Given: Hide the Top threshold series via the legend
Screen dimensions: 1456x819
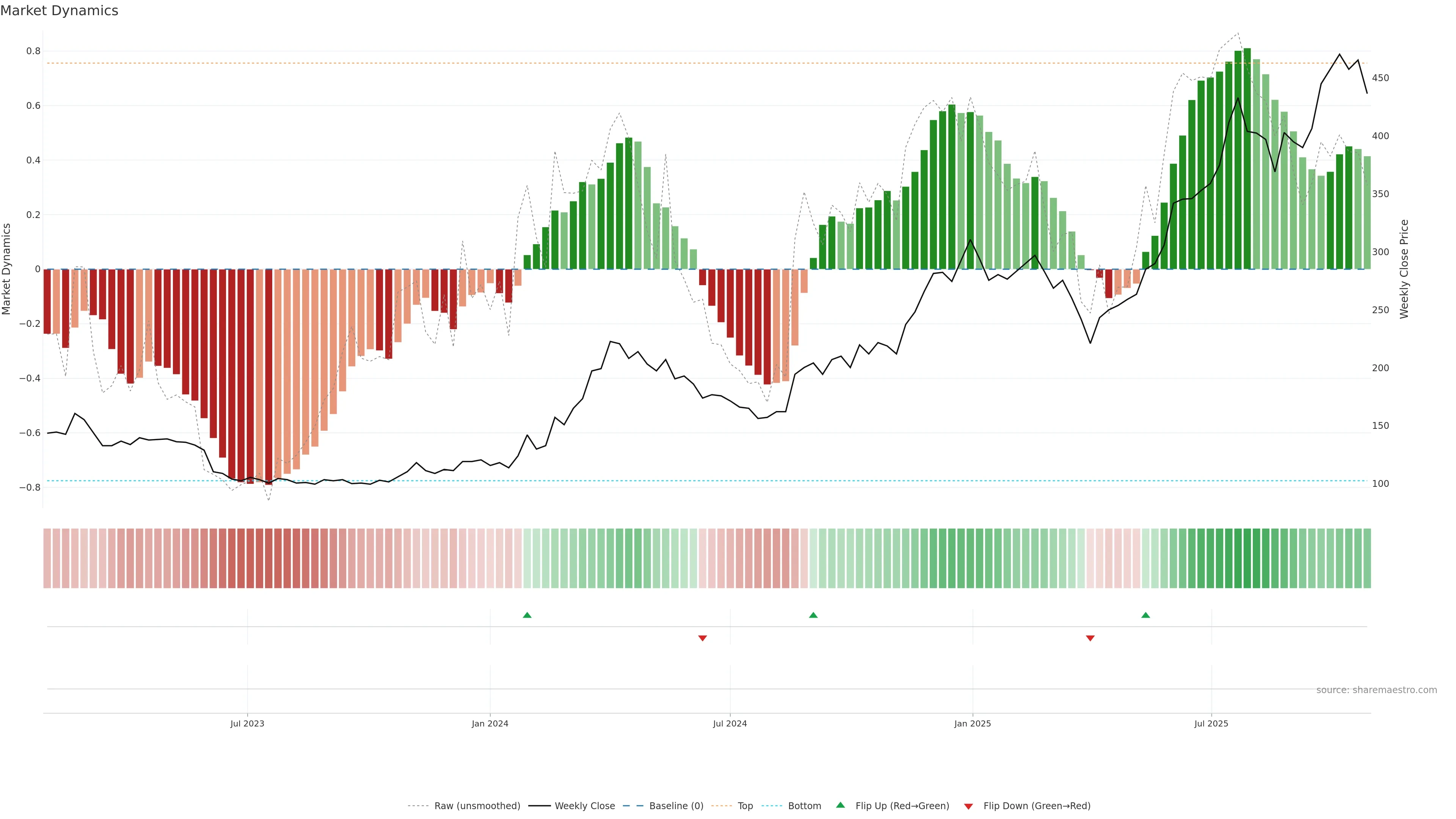Looking at the screenshot, I should [x=744, y=806].
